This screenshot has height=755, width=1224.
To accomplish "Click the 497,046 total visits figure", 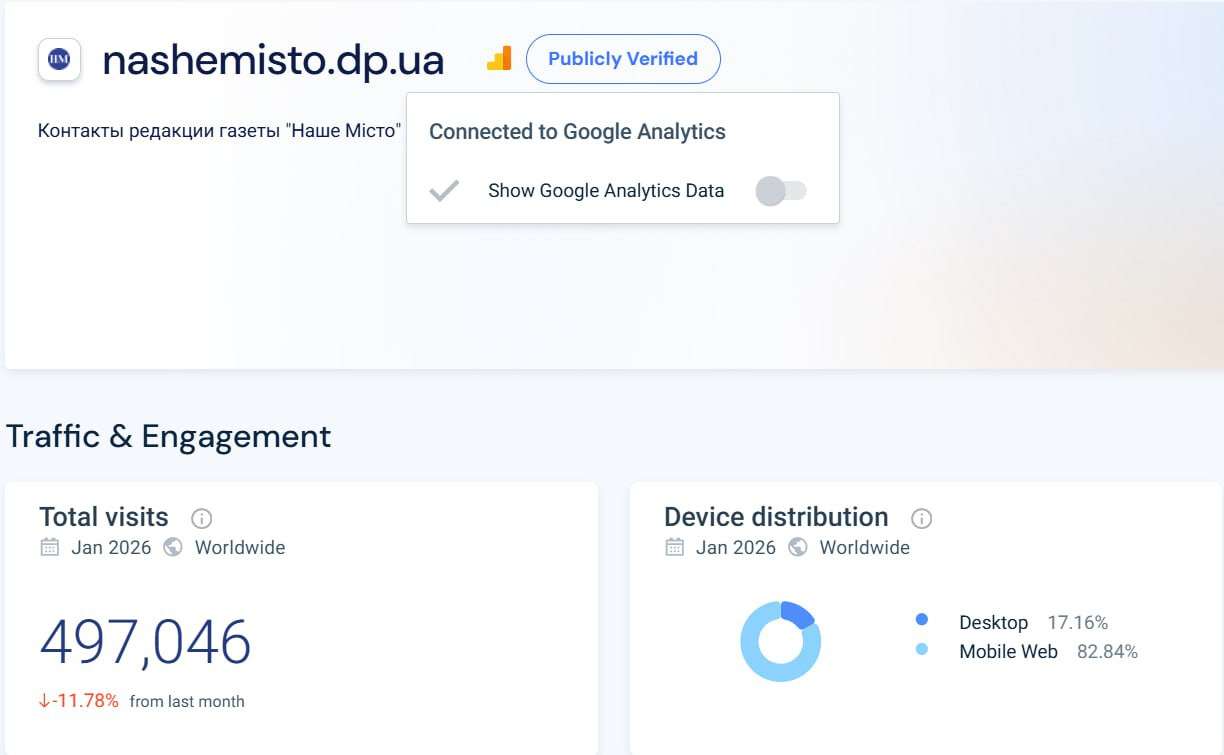I will pos(145,642).
